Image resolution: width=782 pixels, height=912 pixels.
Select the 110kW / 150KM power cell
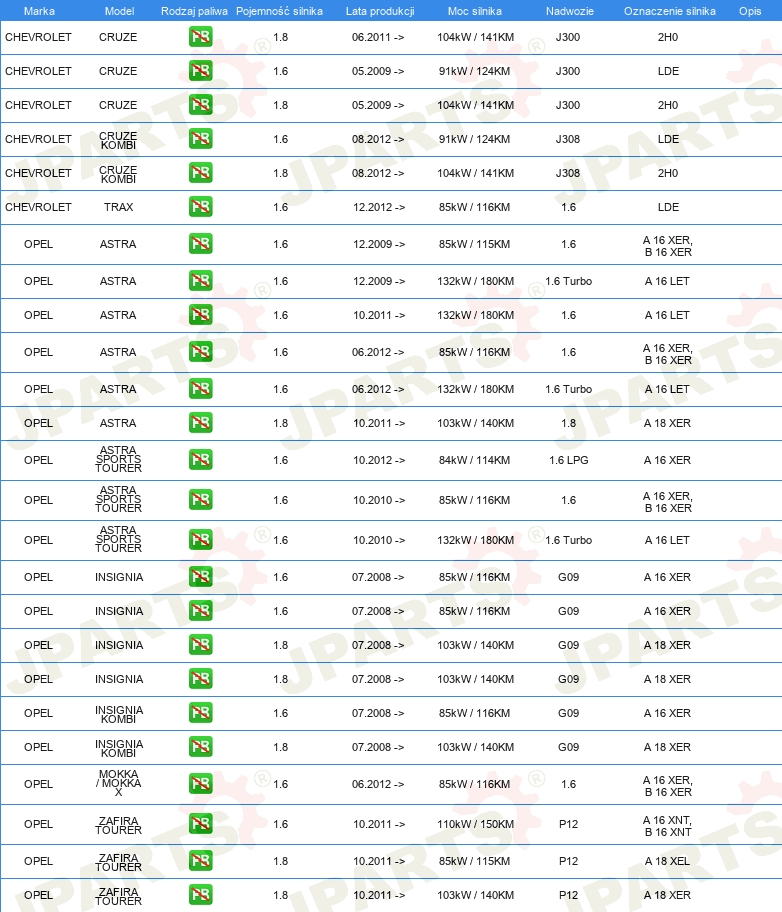click(475, 824)
